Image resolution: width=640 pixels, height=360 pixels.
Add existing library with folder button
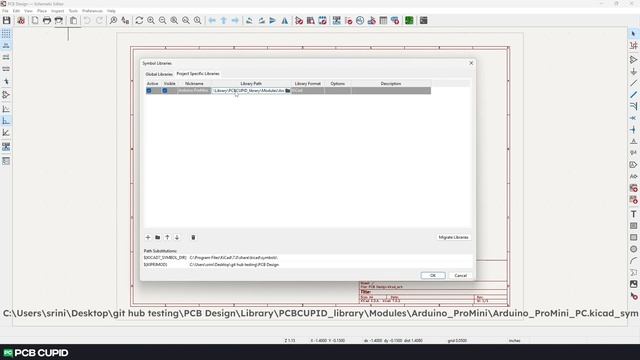tap(158, 237)
